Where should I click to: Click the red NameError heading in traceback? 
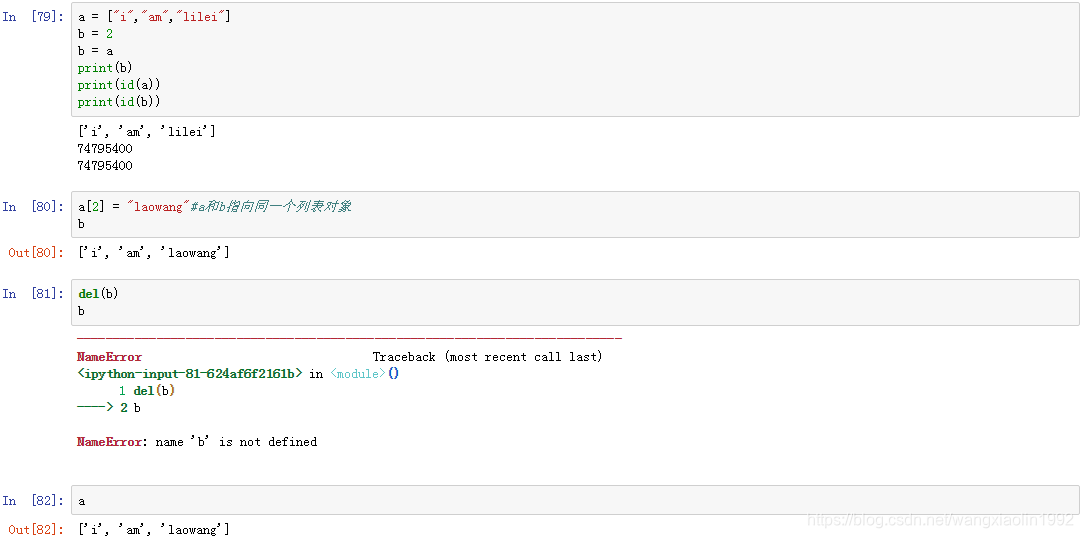tap(109, 357)
